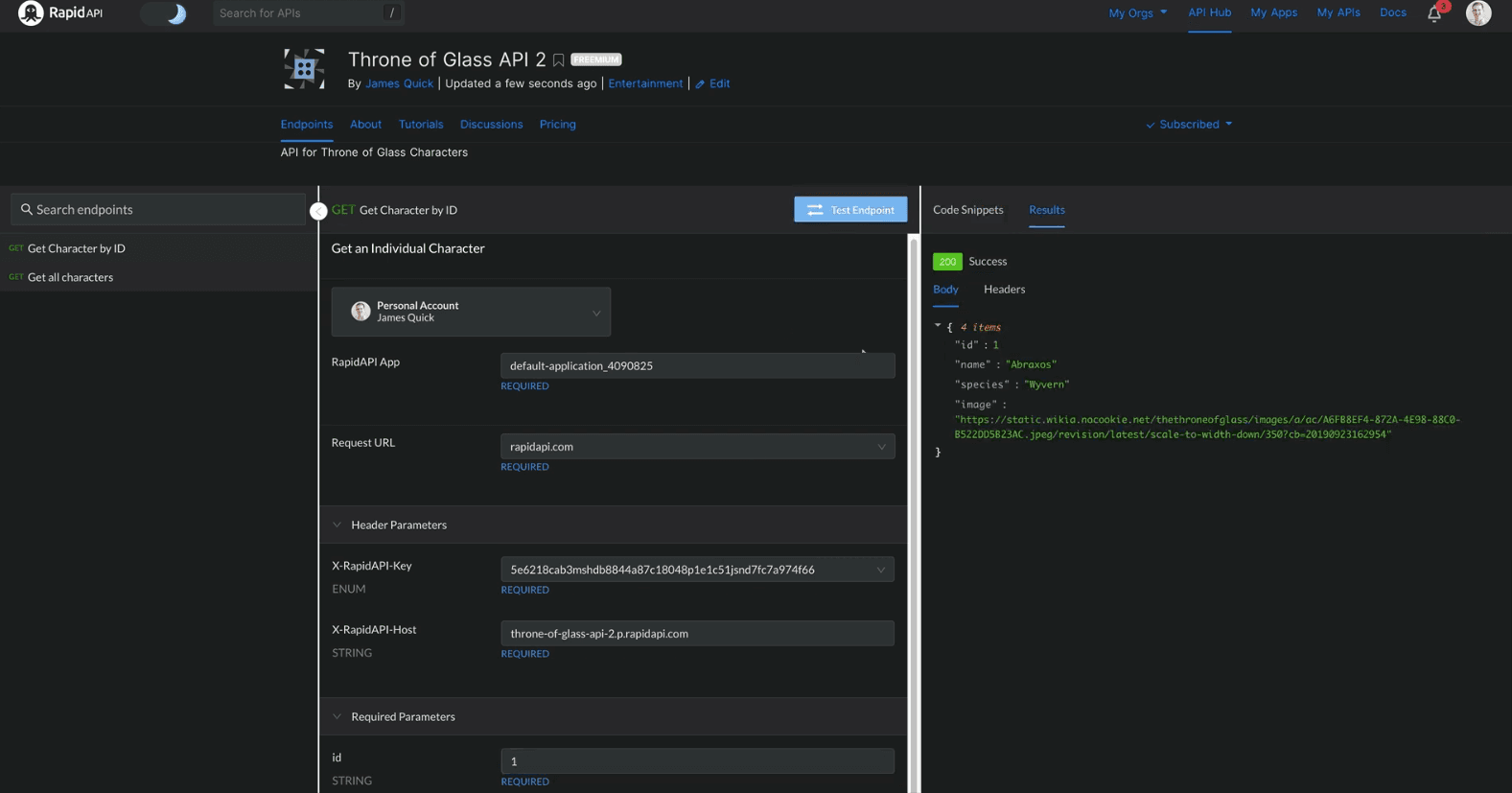Collapse the Required Parameters section
Image resolution: width=1512 pixels, height=793 pixels.
(337, 716)
